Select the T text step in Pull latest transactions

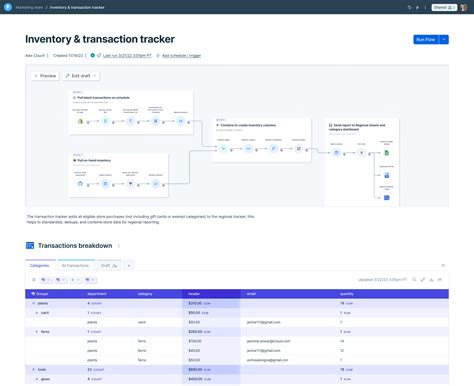130,121
